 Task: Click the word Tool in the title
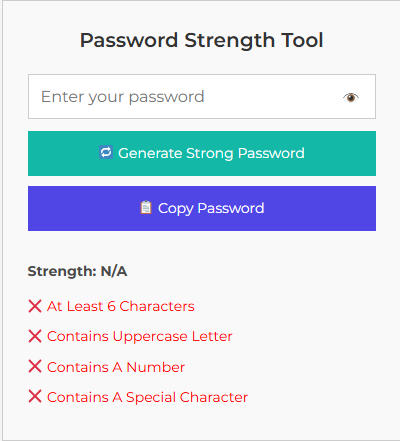(302, 40)
